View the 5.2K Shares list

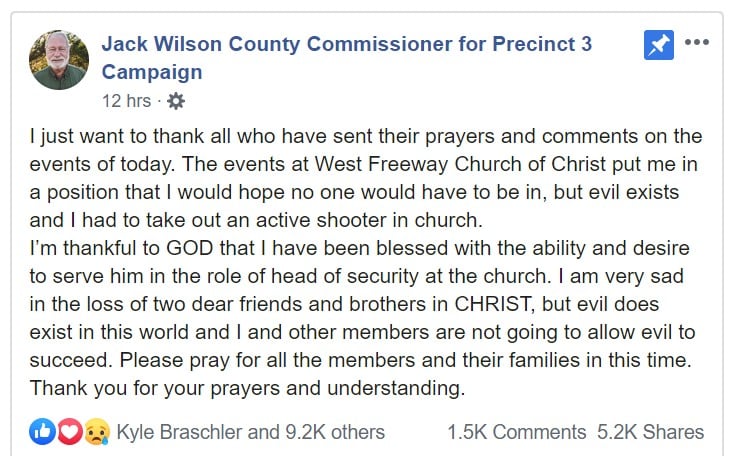click(651, 432)
